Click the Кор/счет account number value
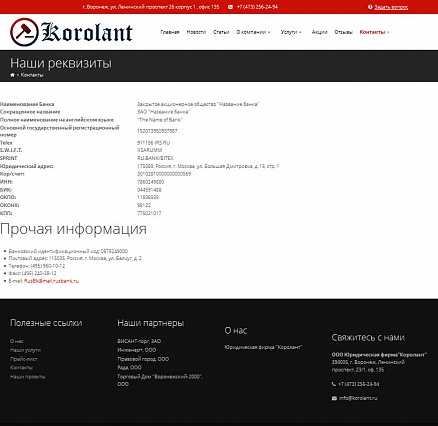This screenshot has width=438, height=426. (164, 174)
